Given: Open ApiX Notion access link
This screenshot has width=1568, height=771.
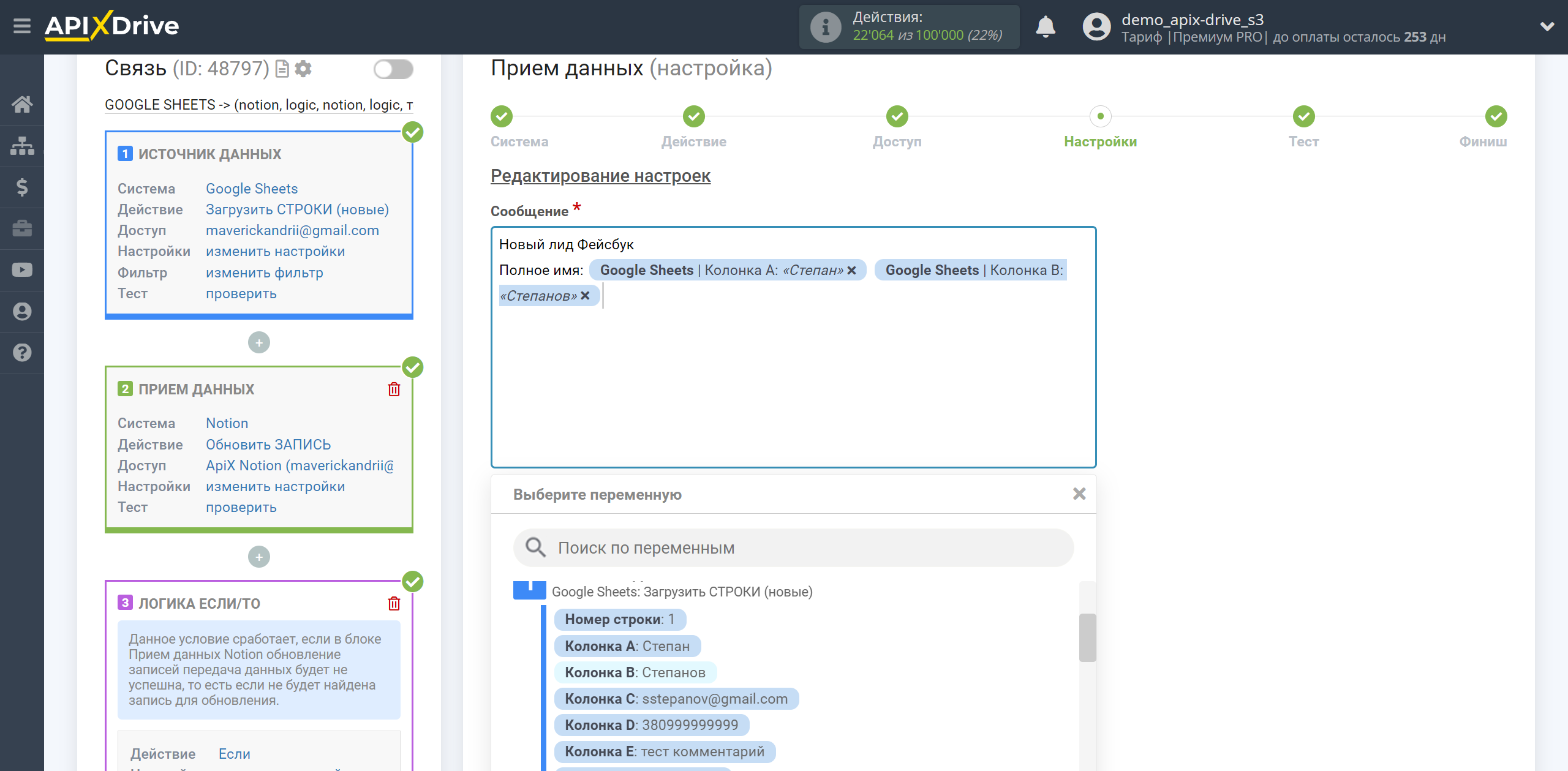Looking at the screenshot, I should pos(300,465).
